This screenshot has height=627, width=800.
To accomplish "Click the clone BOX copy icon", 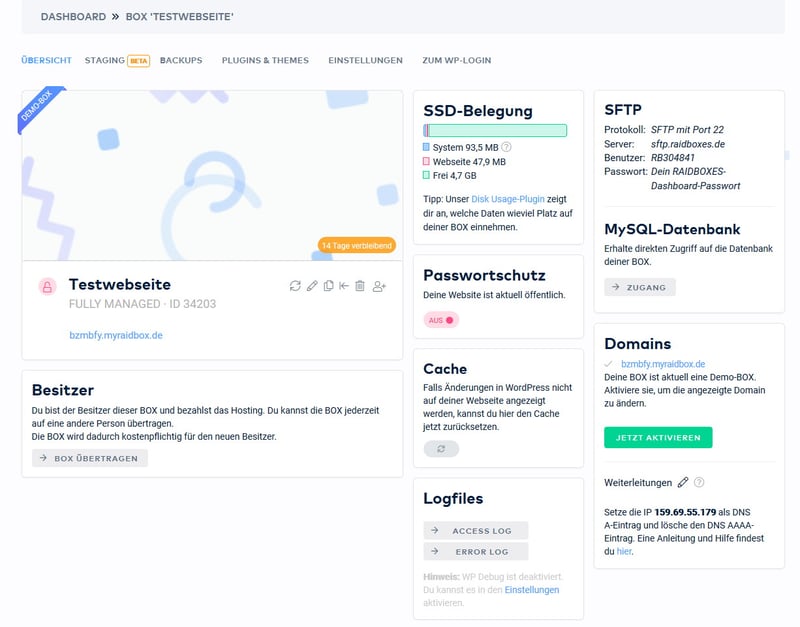I will point(328,286).
